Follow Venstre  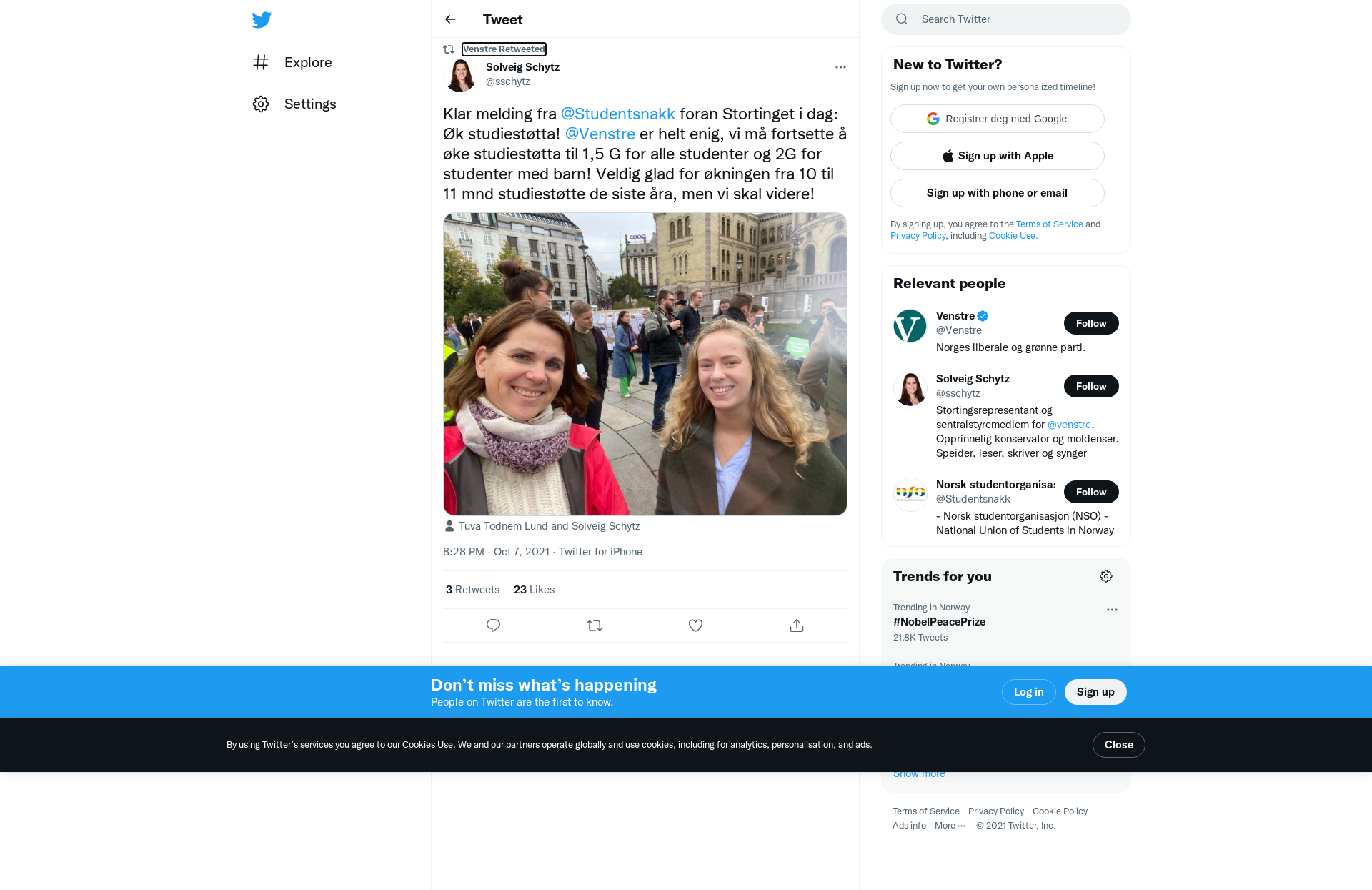1091,323
